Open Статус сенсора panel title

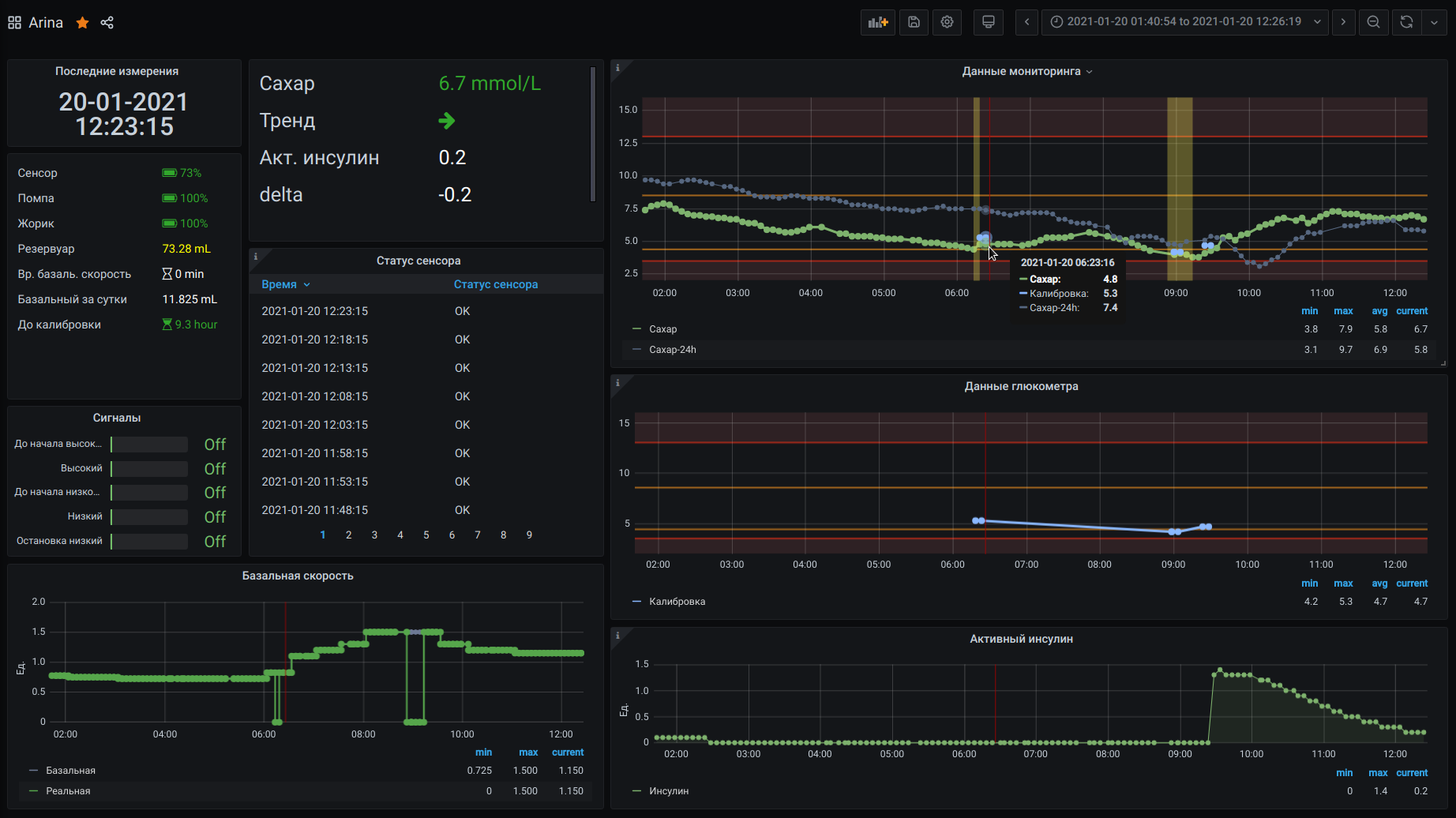(418, 261)
